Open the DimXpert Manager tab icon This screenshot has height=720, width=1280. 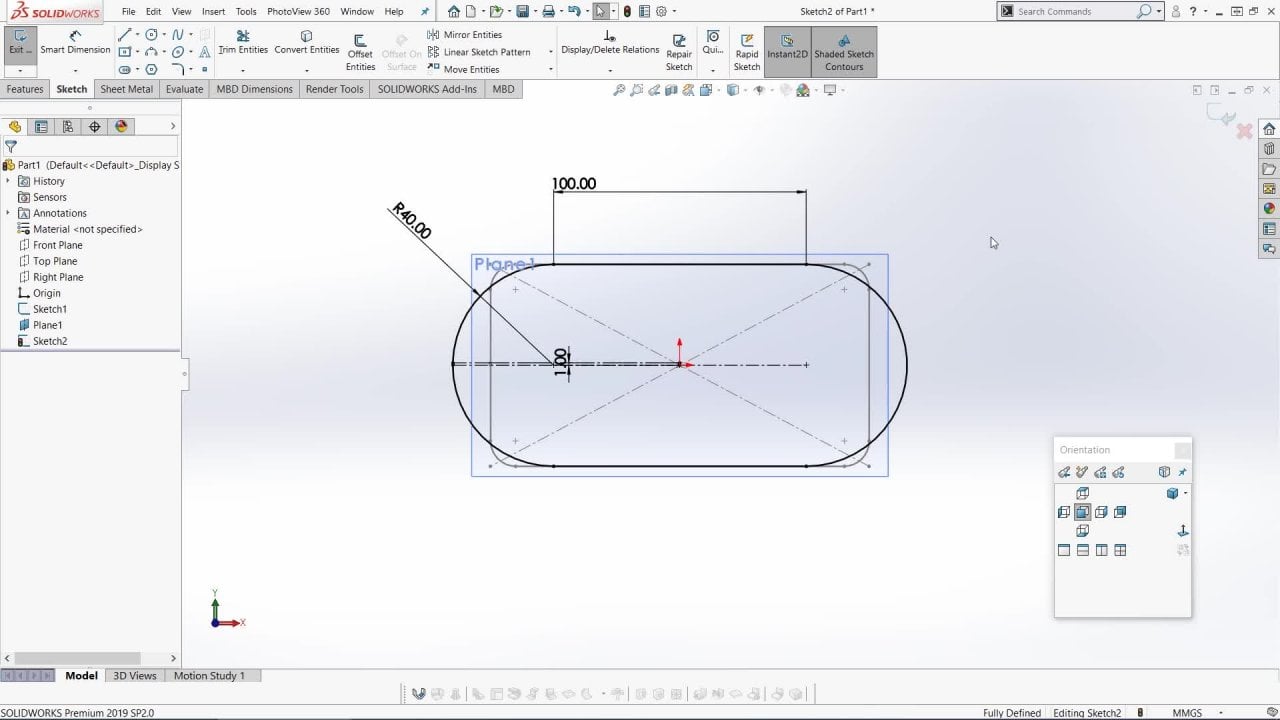pyautogui.click(x=95, y=127)
